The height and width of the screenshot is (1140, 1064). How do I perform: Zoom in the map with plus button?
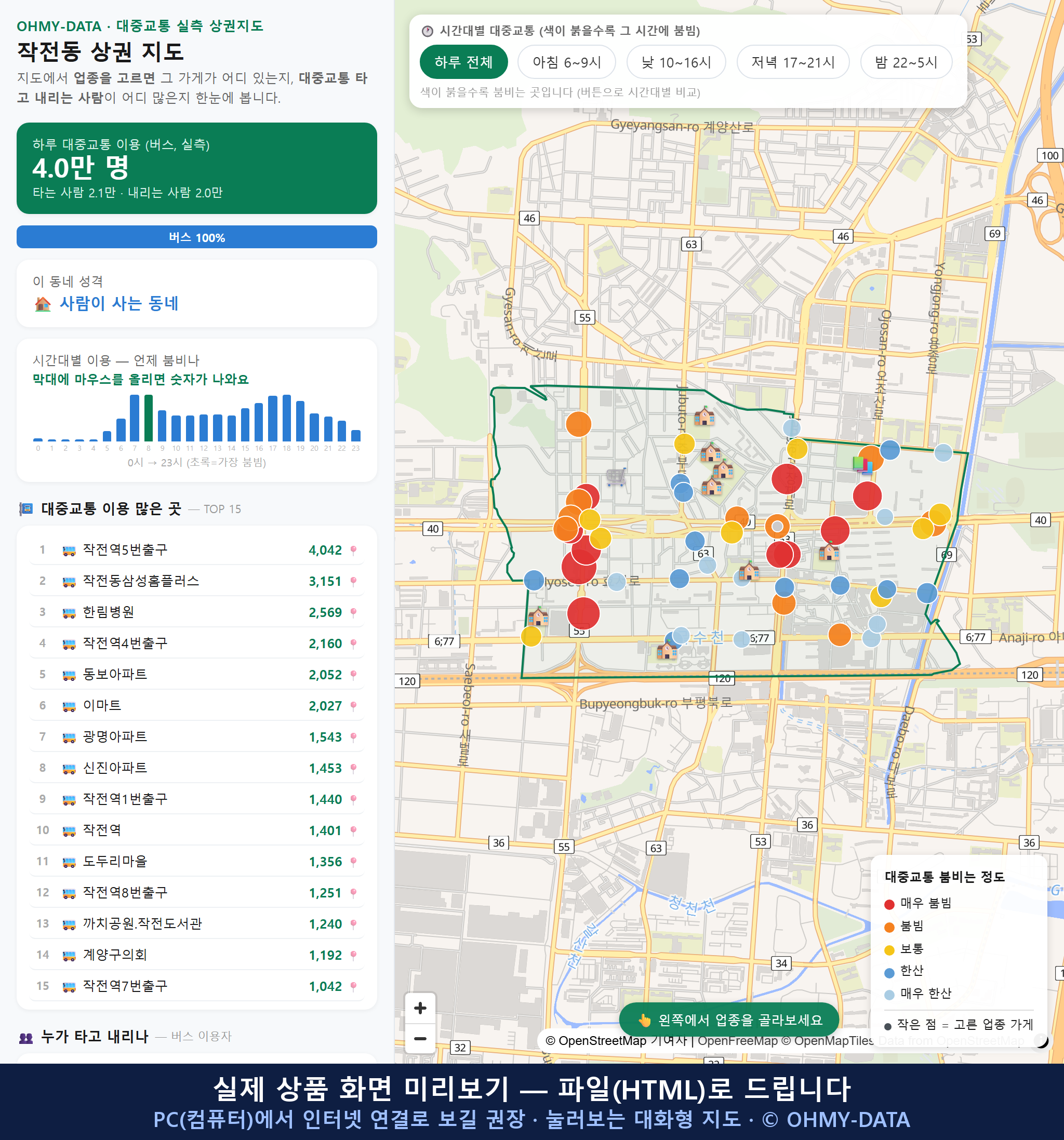pyautogui.click(x=420, y=1008)
